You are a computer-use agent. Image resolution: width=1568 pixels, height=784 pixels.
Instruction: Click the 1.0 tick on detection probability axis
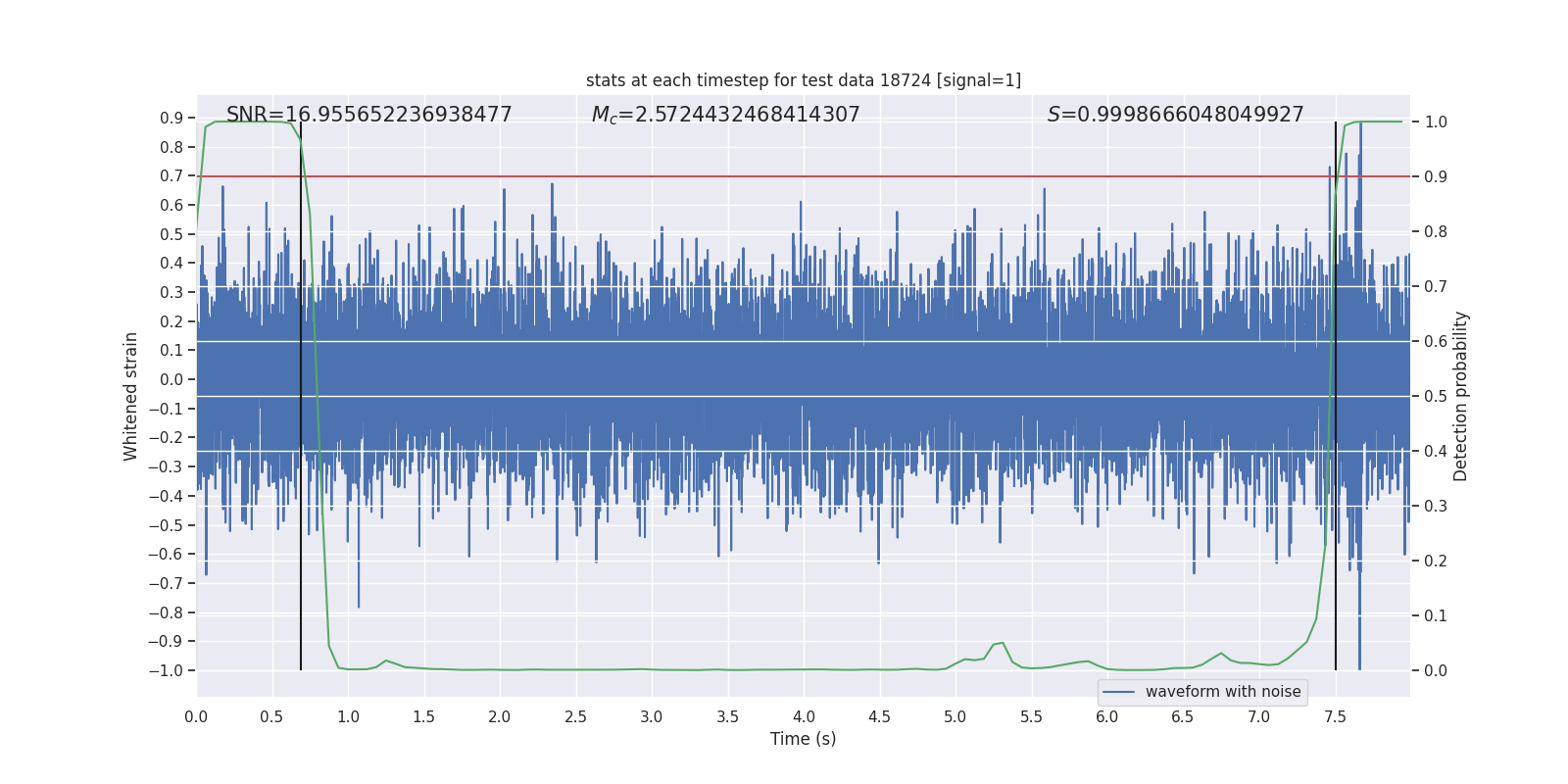(1436, 122)
